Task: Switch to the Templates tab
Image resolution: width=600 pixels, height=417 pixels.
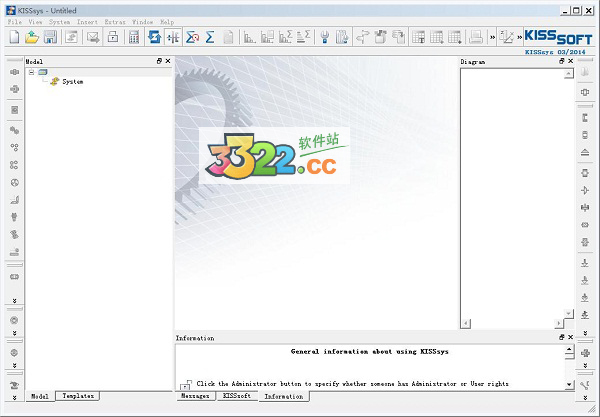Action: point(77,396)
